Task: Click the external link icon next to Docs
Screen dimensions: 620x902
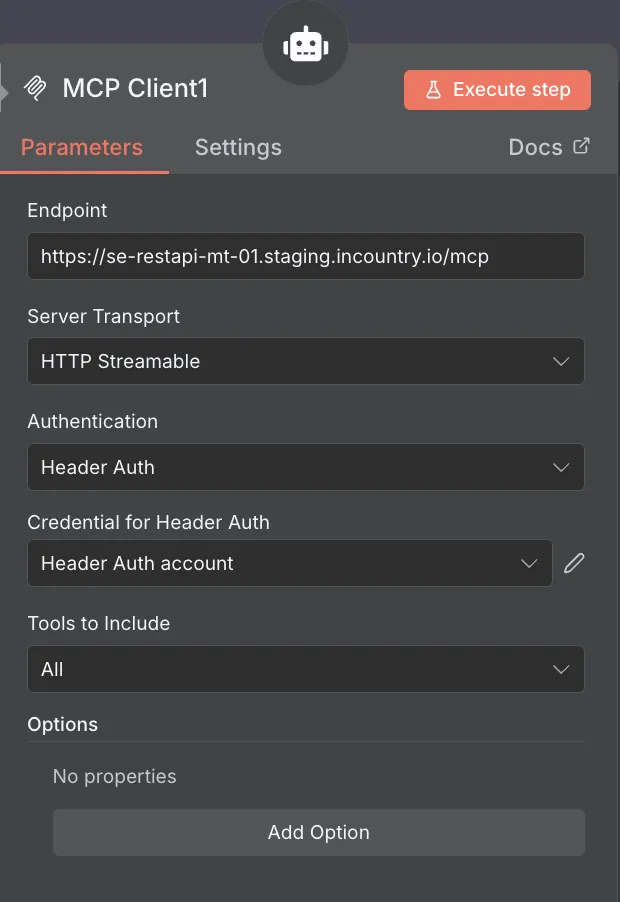Action: tap(581, 147)
